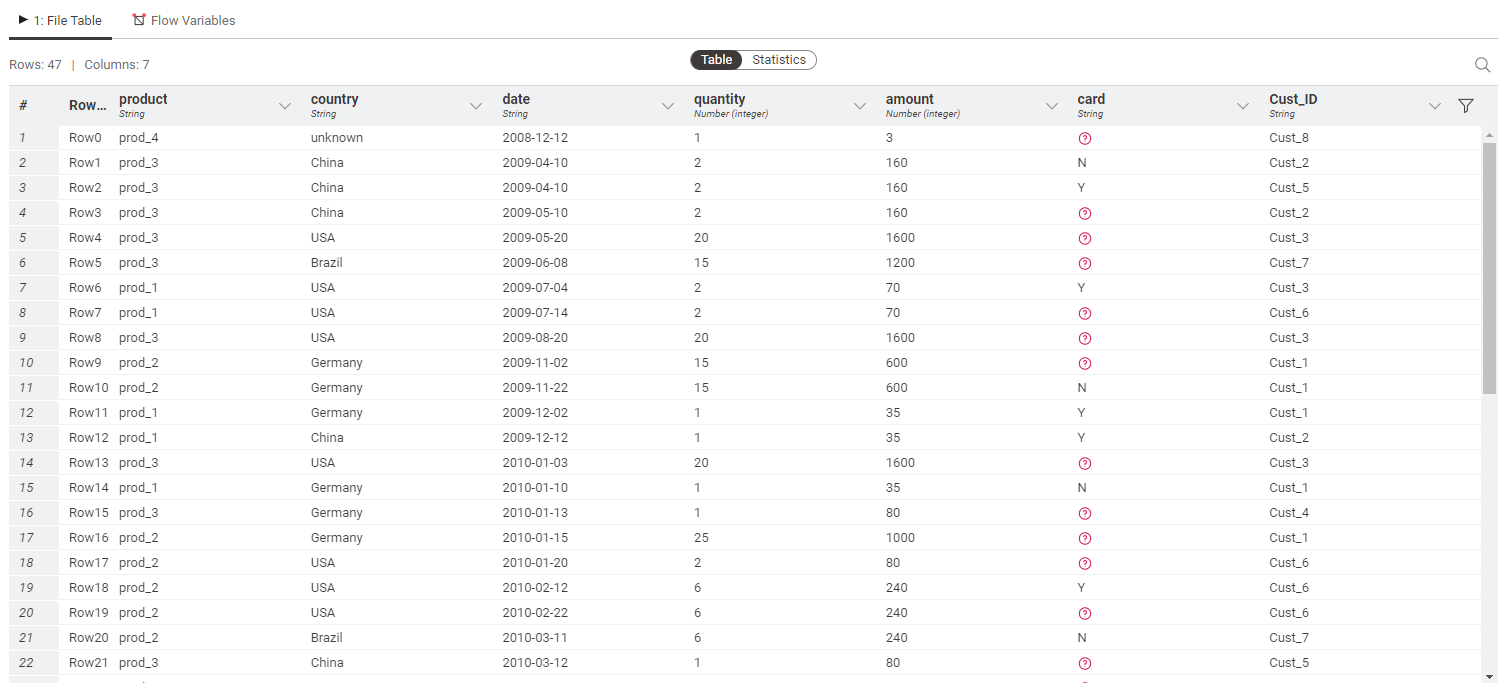The height and width of the screenshot is (683, 1508).
Task: Click the country column header label
Action: click(334, 99)
